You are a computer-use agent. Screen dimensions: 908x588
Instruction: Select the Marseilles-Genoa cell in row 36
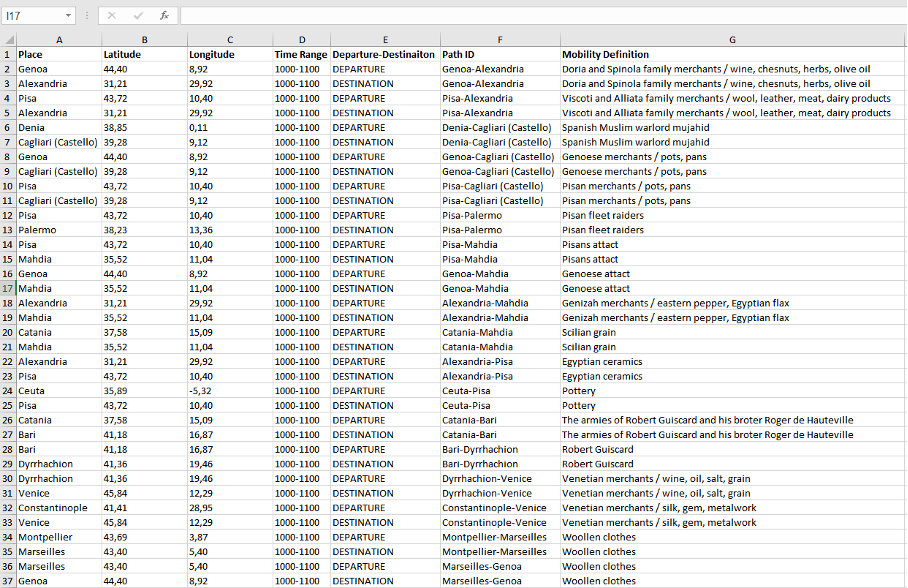tap(500, 567)
